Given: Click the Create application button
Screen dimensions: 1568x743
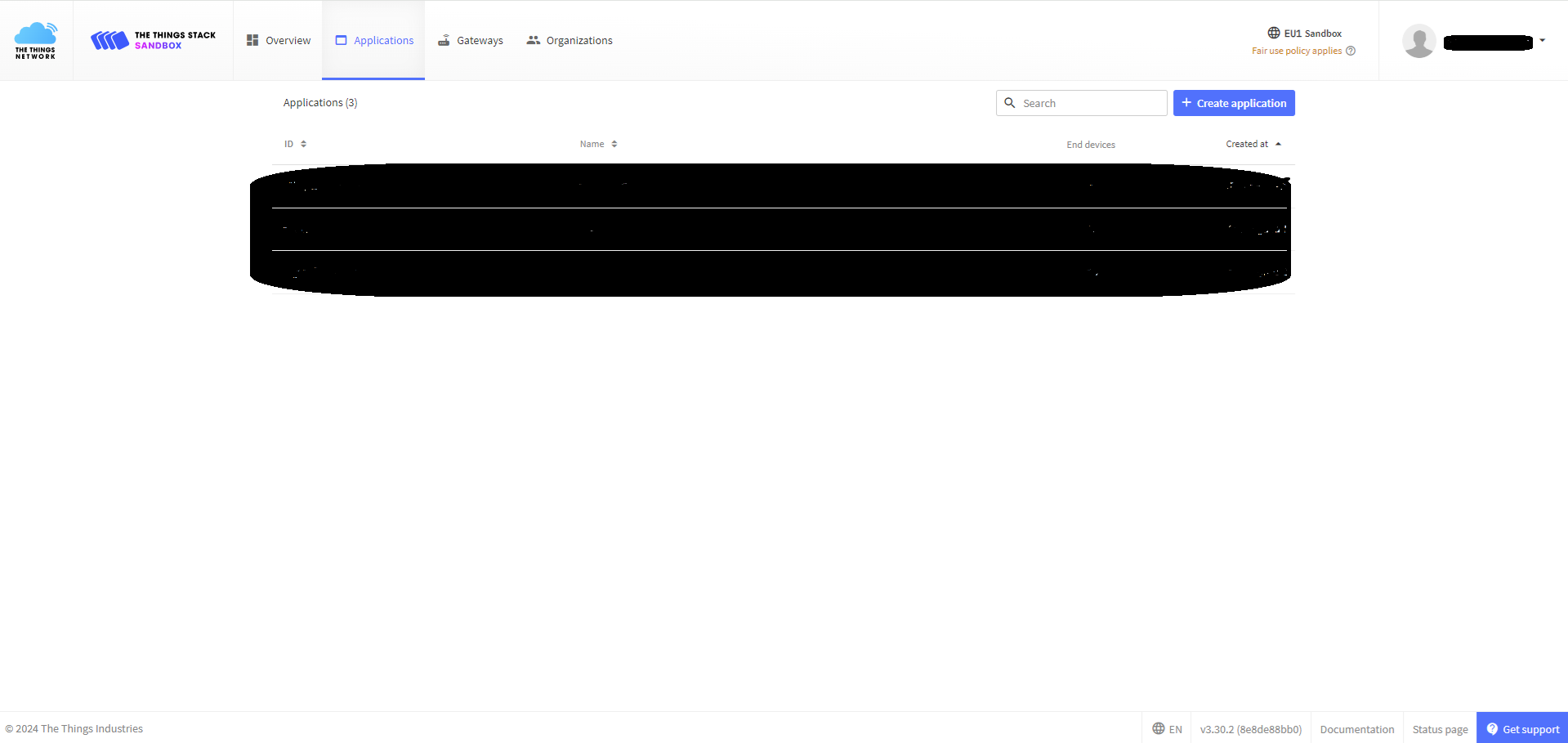Looking at the screenshot, I should (1234, 103).
